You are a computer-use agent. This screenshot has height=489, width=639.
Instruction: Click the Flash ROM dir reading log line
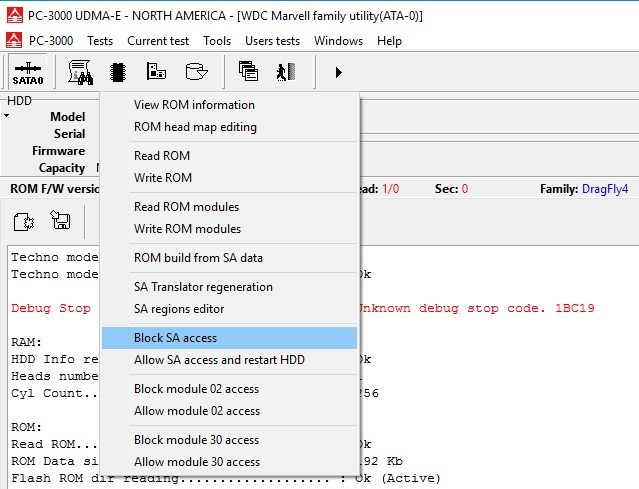click(x=226, y=478)
